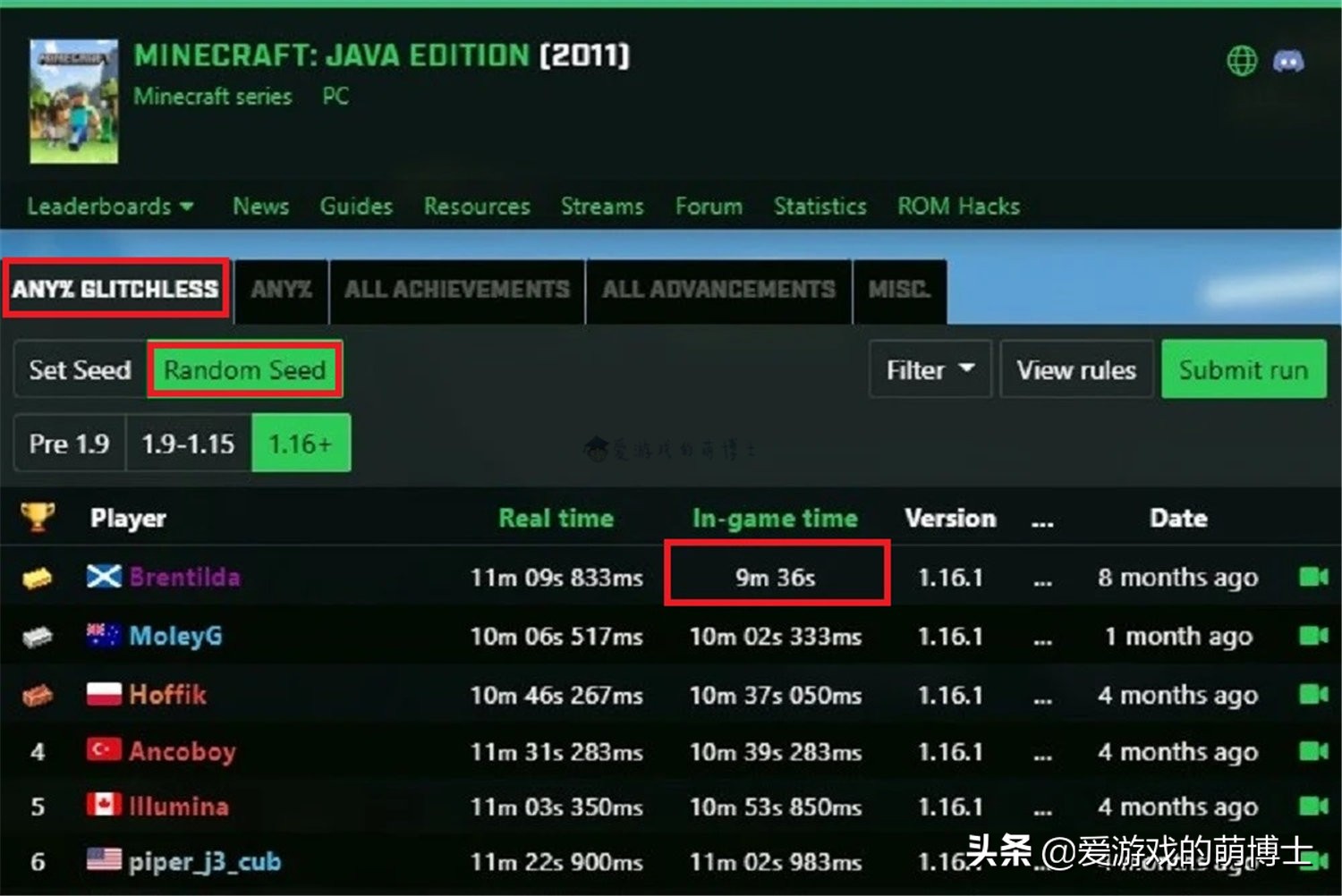Switch to the Misc. tab

point(899,290)
